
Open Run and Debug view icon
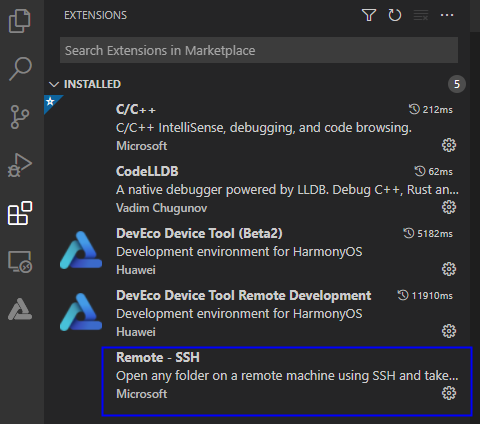coord(20,165)
